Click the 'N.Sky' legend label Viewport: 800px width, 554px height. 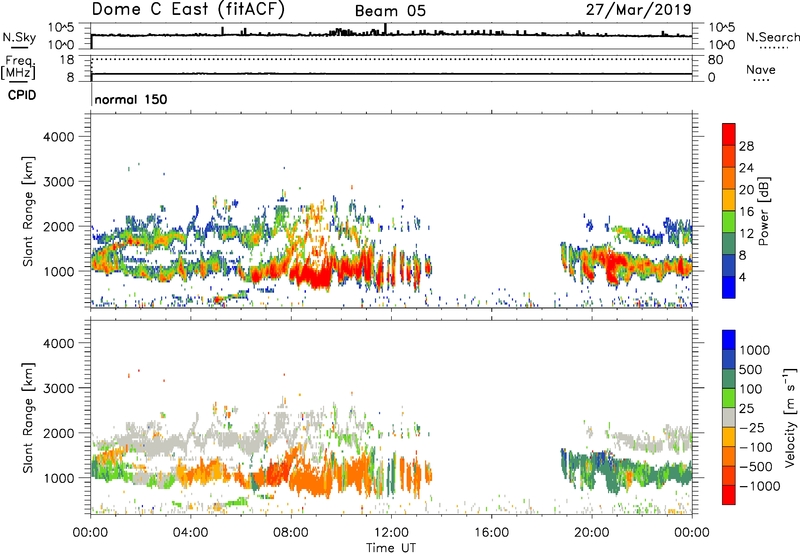(19, 37)
